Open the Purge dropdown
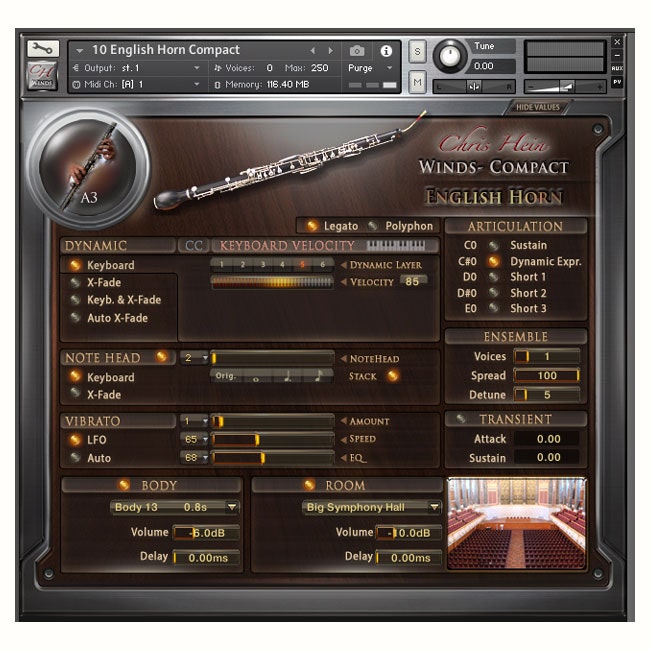 point(389,68)
